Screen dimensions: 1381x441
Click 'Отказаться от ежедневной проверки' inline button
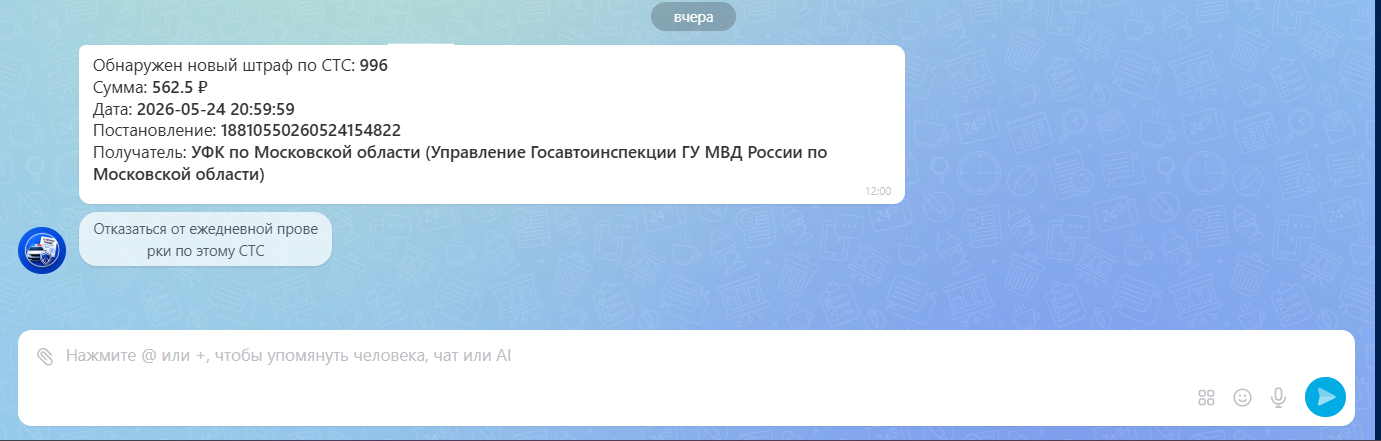(x=205, y=240)
